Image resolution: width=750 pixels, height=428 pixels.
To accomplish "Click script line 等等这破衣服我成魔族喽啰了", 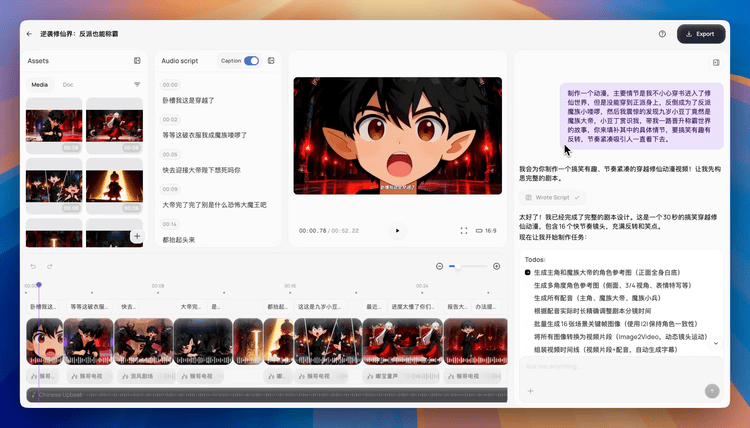I will [x=205, y=135].
